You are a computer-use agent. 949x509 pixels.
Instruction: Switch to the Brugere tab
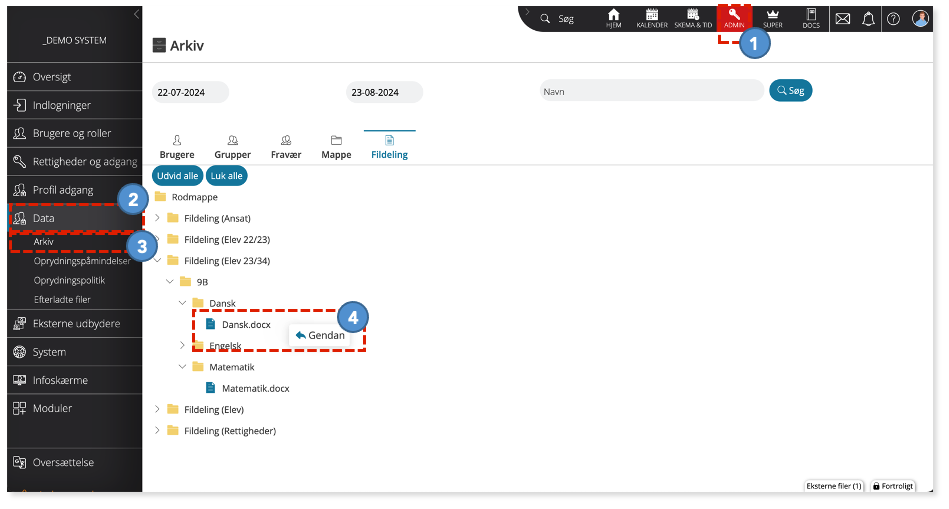coord(177,147)
